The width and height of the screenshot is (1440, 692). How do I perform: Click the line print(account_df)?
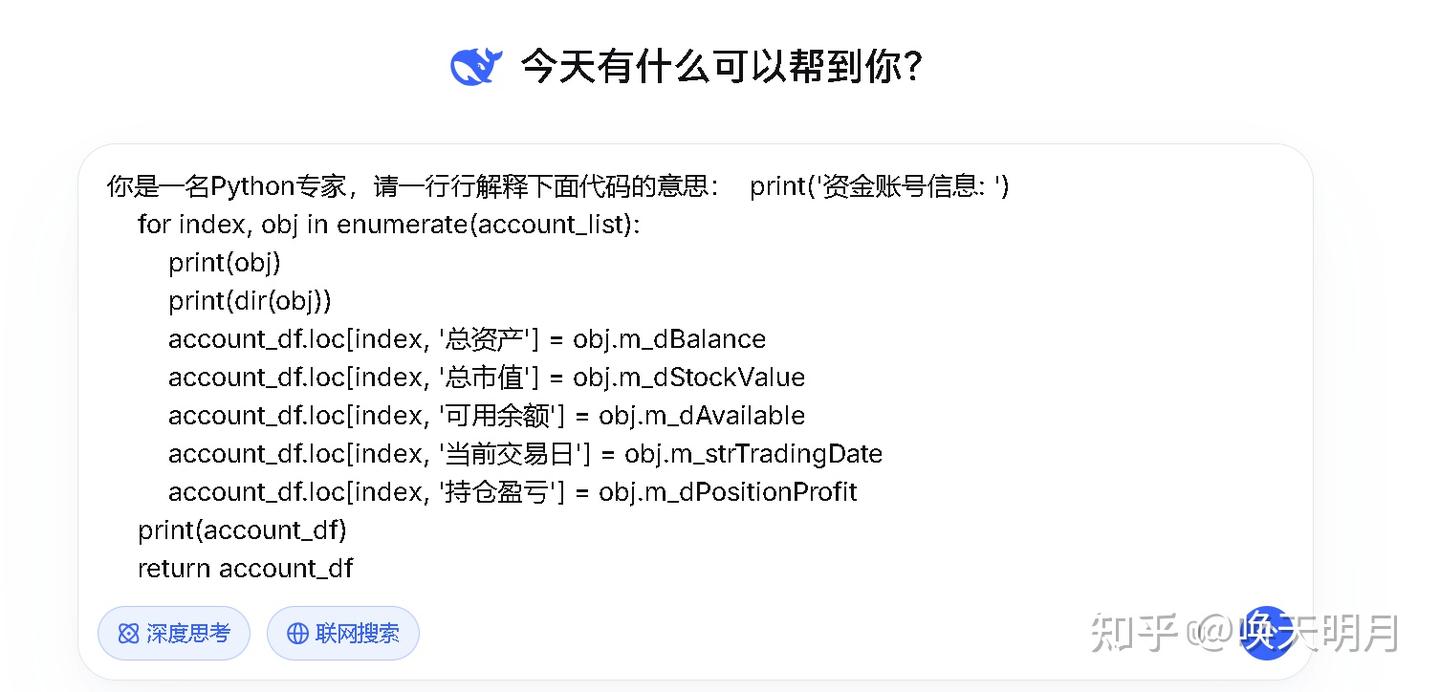click(242, 530)
